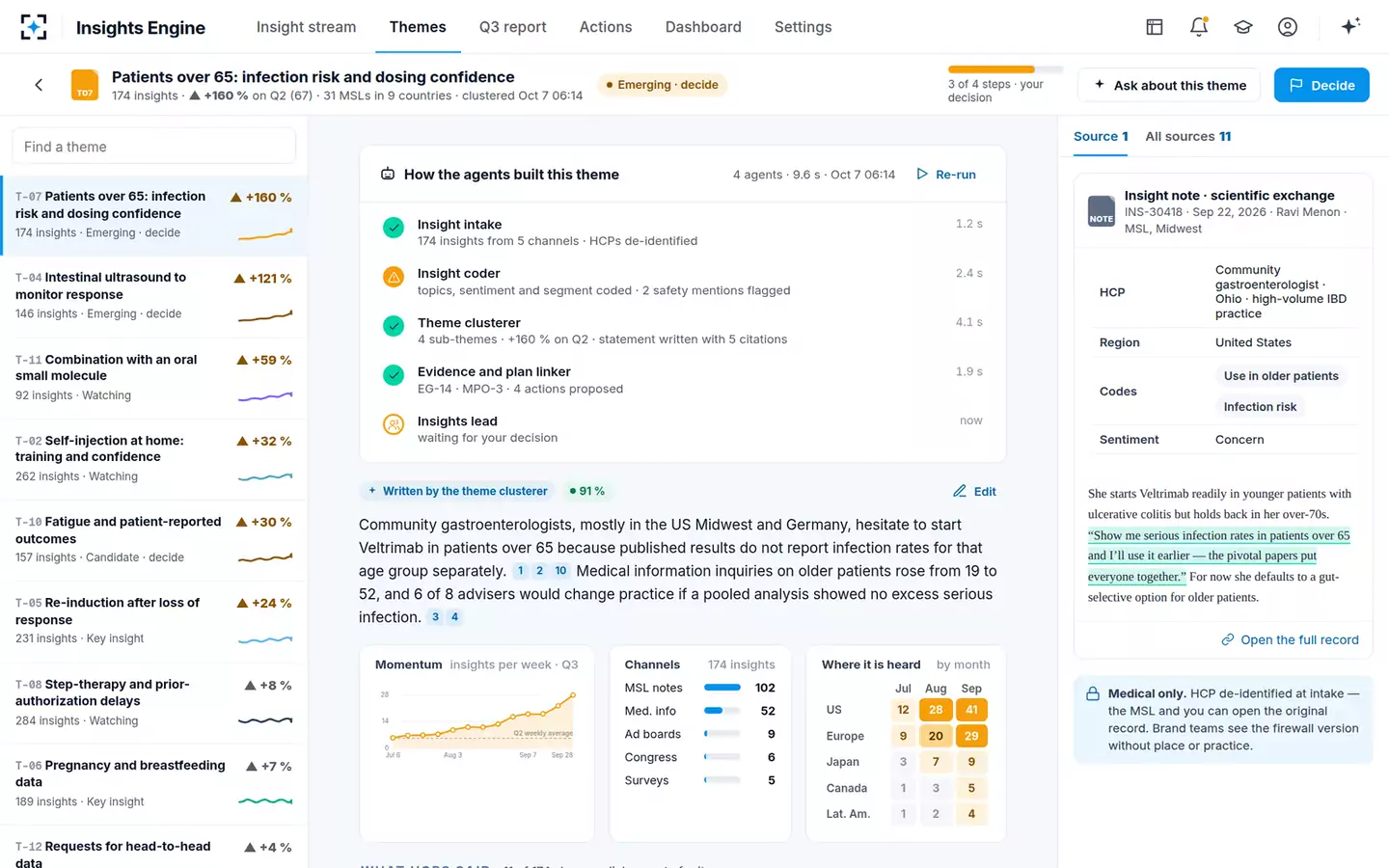
Task: Open citation number 4 chip
Action: tap(454, 617)
